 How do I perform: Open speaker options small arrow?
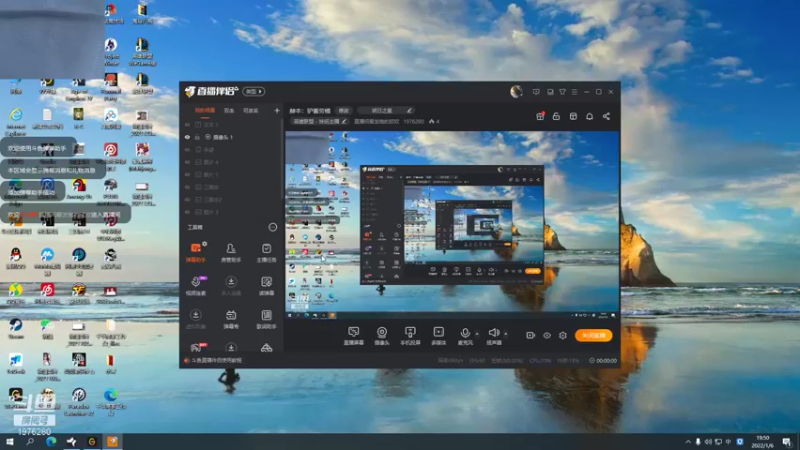click(x=506, y=334)
